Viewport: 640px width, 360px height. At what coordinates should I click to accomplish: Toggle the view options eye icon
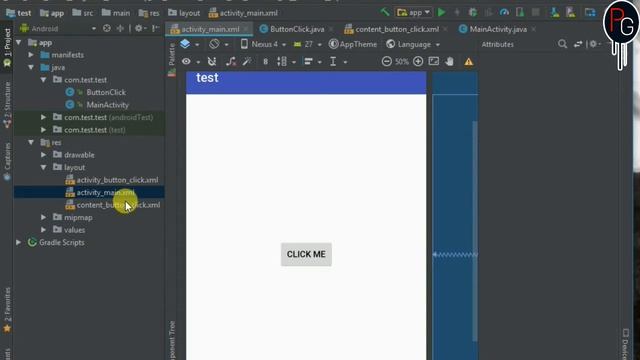pos(187,62)
